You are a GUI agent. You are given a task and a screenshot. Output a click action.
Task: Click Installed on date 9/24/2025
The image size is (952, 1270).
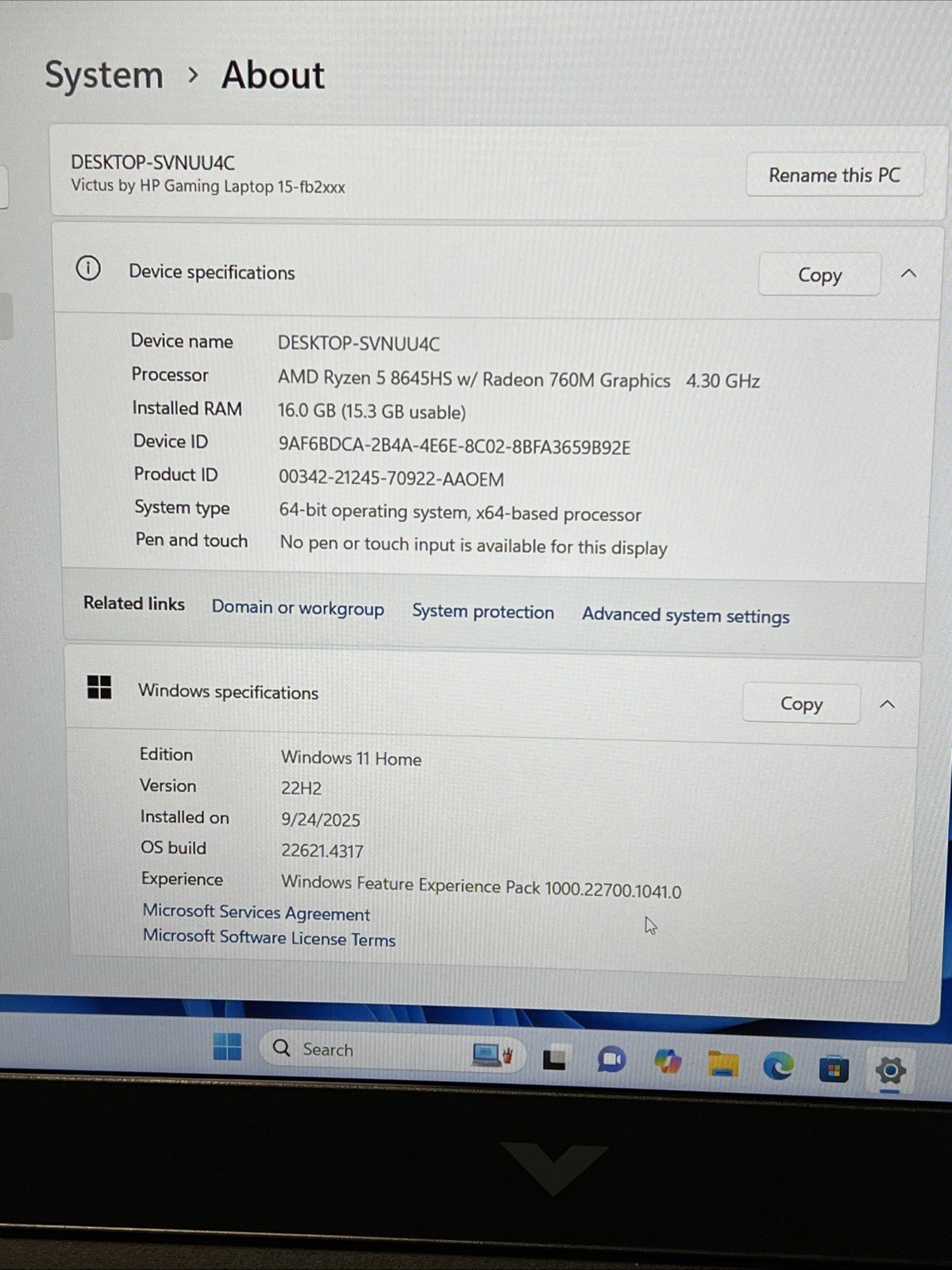[321, 820]
